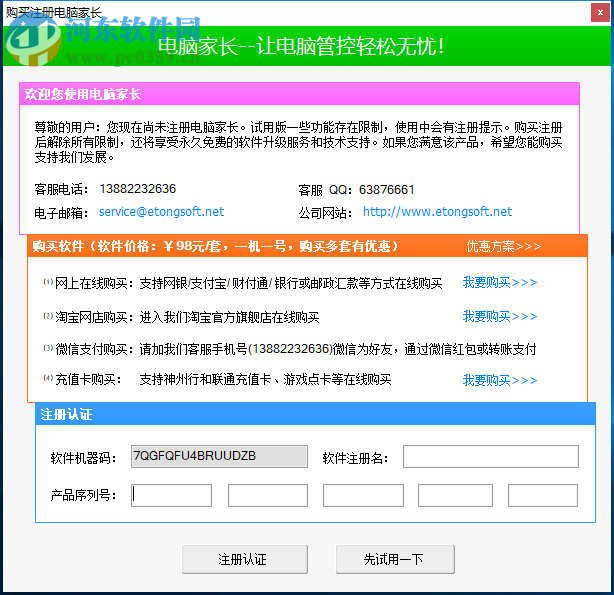Click 我要购买 for 充值卡购买
This screenshot has height=595, width=614.
pyautogui.click(x=500, y=380)
